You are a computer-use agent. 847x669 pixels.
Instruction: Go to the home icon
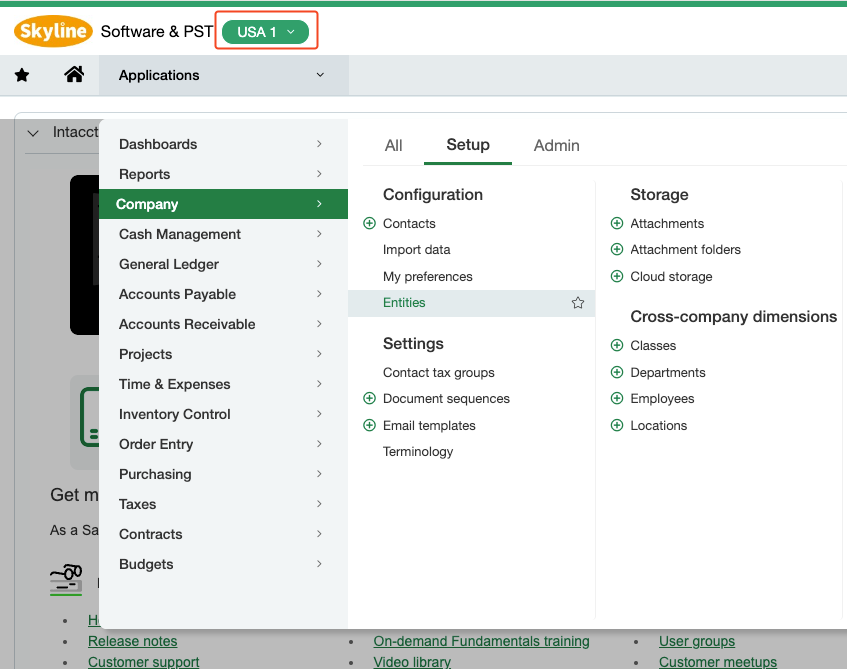tap(73, 75)
